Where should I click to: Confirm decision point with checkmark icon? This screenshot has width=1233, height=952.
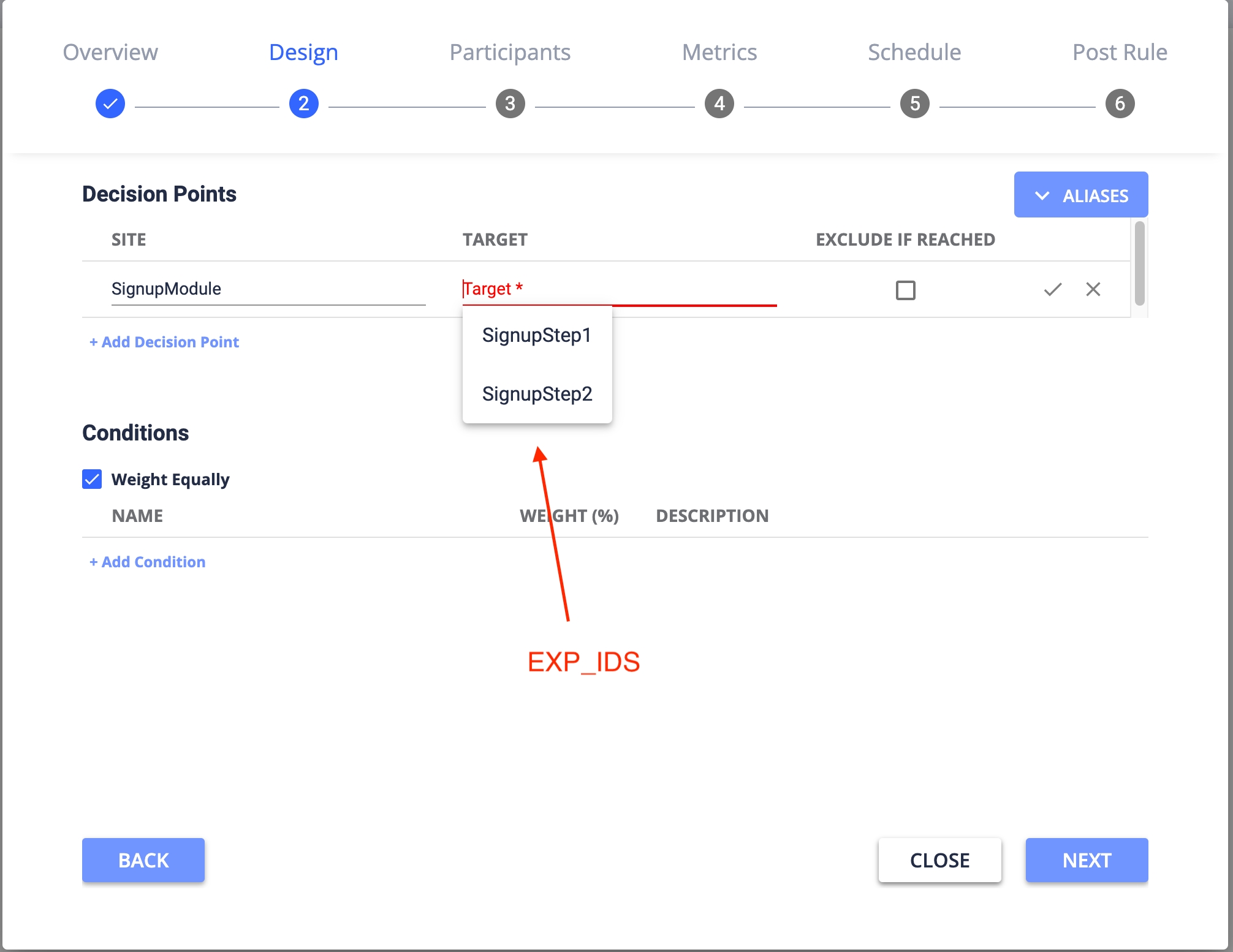1052,289
